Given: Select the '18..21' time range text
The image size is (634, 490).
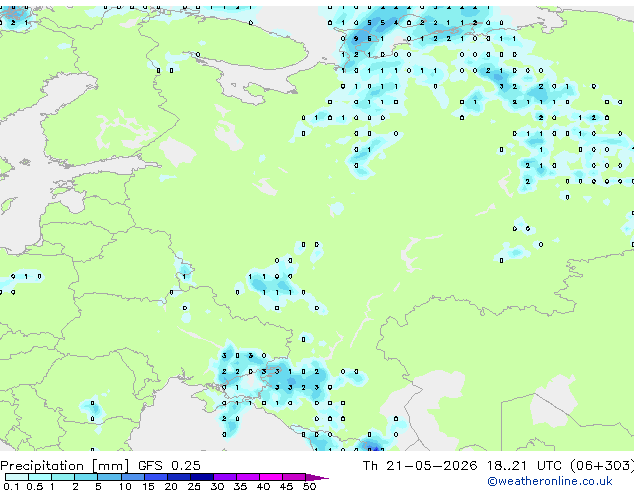Looking at the screenshot, I should [x=507, y=466].
